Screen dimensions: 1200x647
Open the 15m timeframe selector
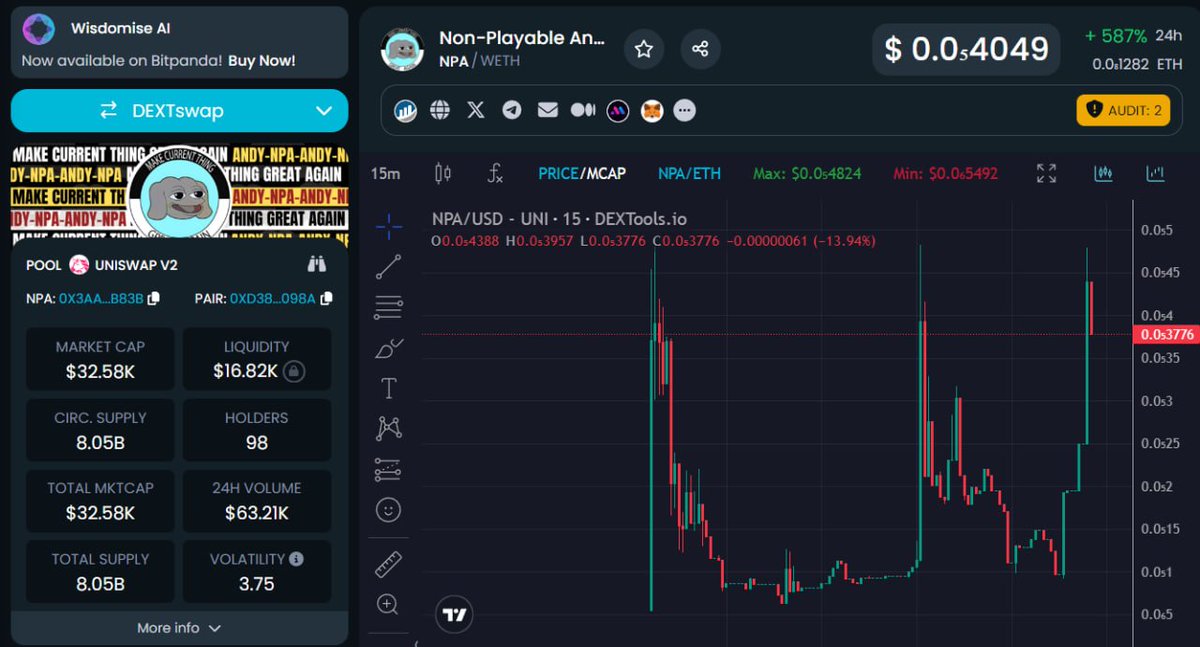pos(385,173)
